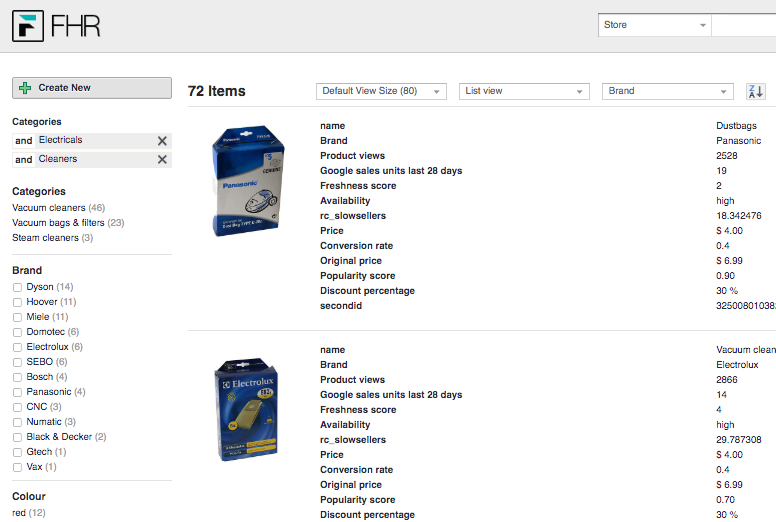776x522 pixels.
Task: Click the FHR logo icon
Action: pos(28,26)
